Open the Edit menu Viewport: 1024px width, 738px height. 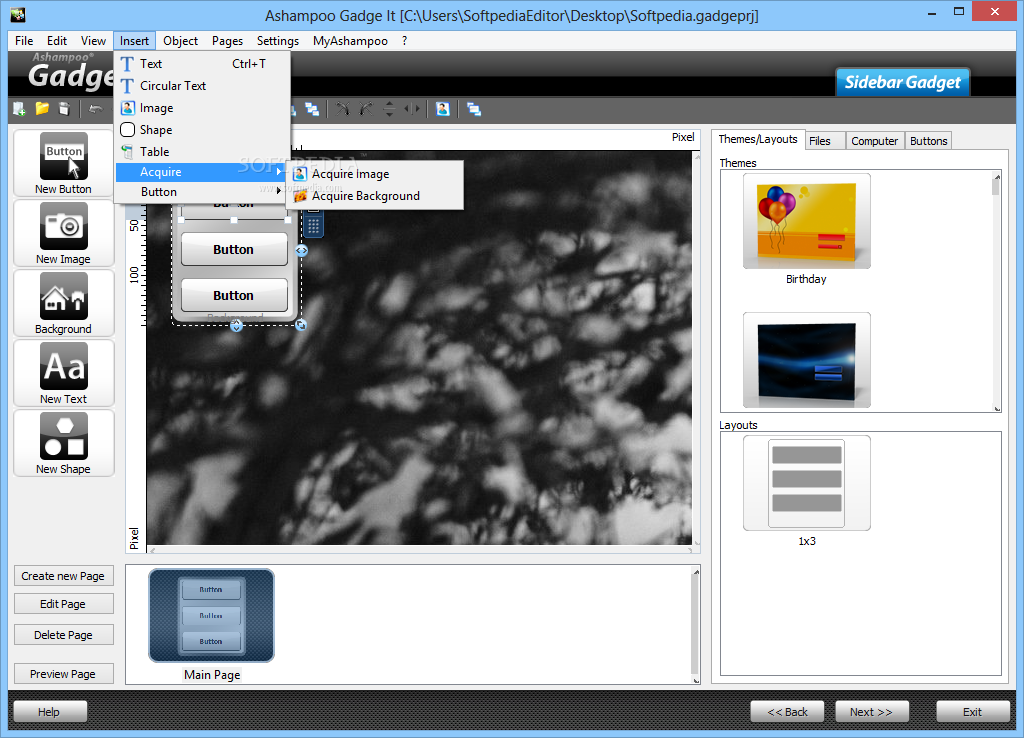(x=57, y=40)
